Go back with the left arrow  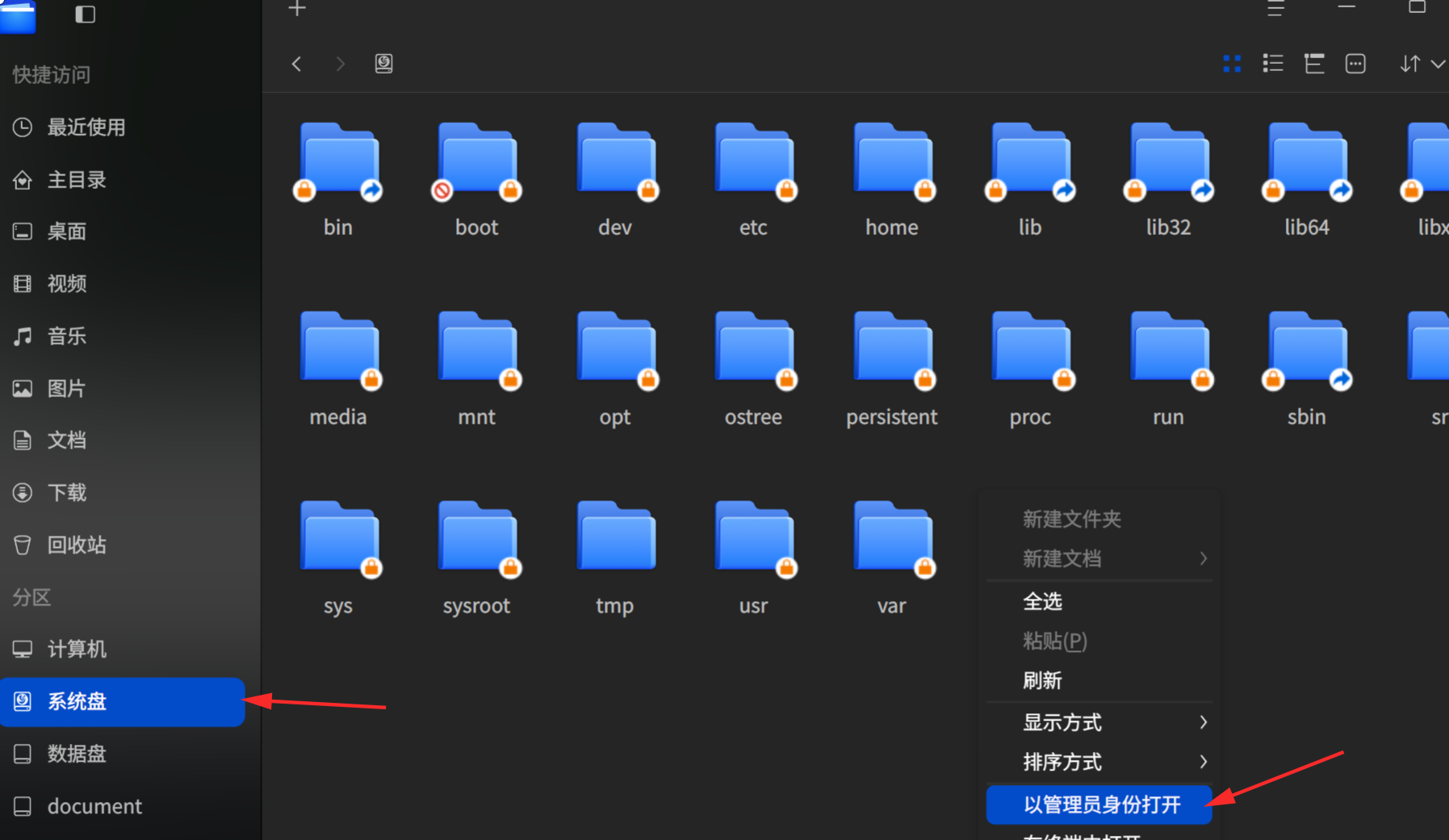[297, 64]
